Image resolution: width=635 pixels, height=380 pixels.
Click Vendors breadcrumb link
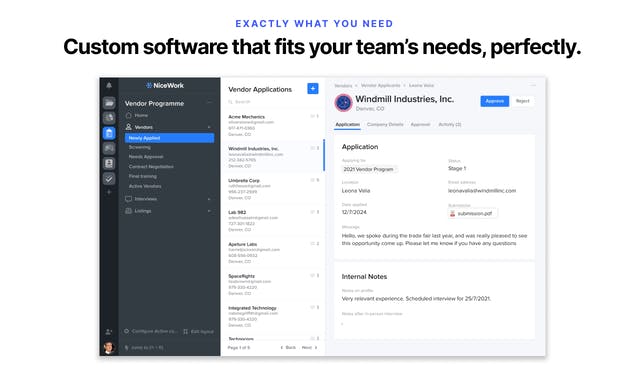click(343, 85)
